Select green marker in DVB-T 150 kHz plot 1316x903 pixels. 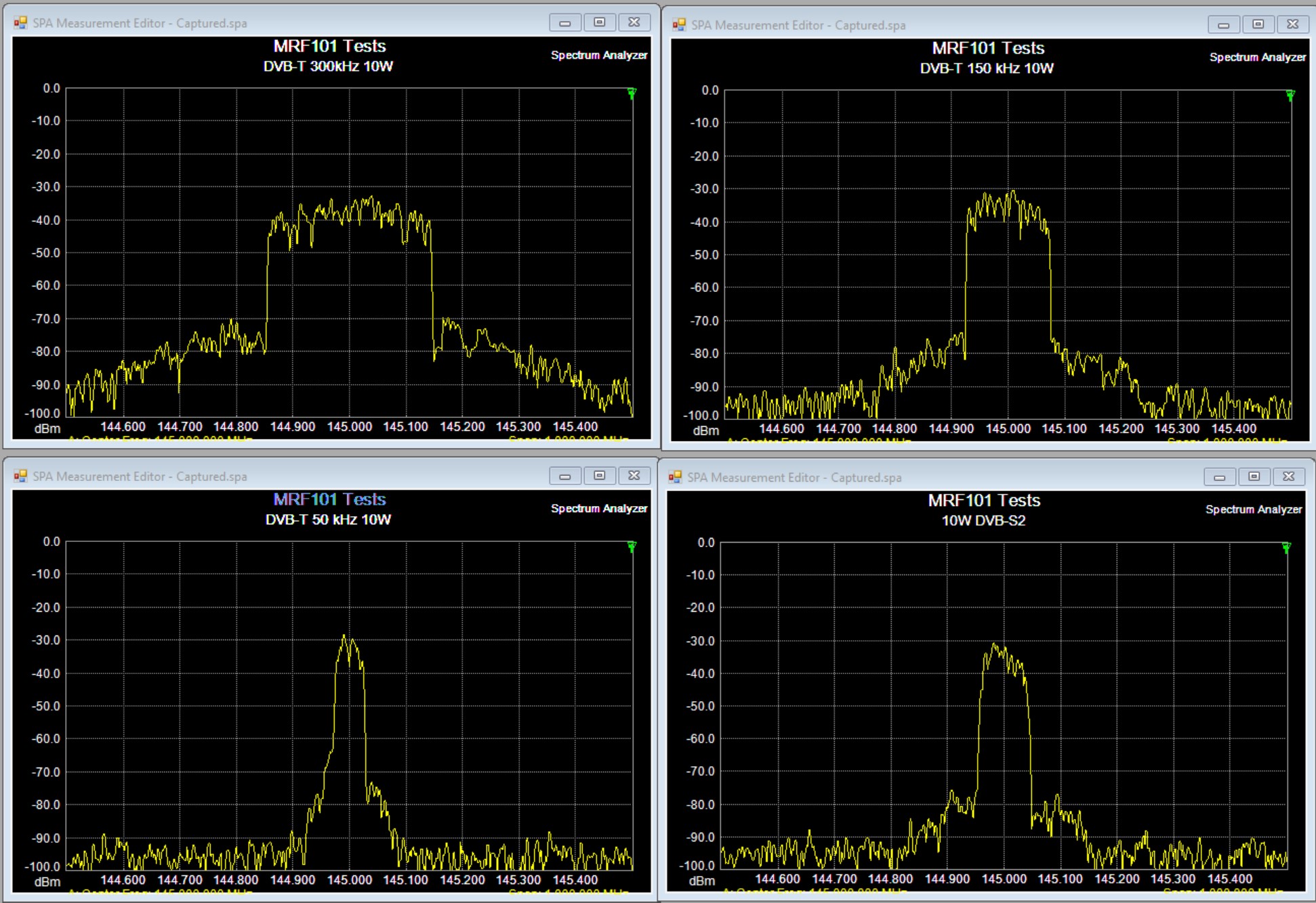point(1290,96)
